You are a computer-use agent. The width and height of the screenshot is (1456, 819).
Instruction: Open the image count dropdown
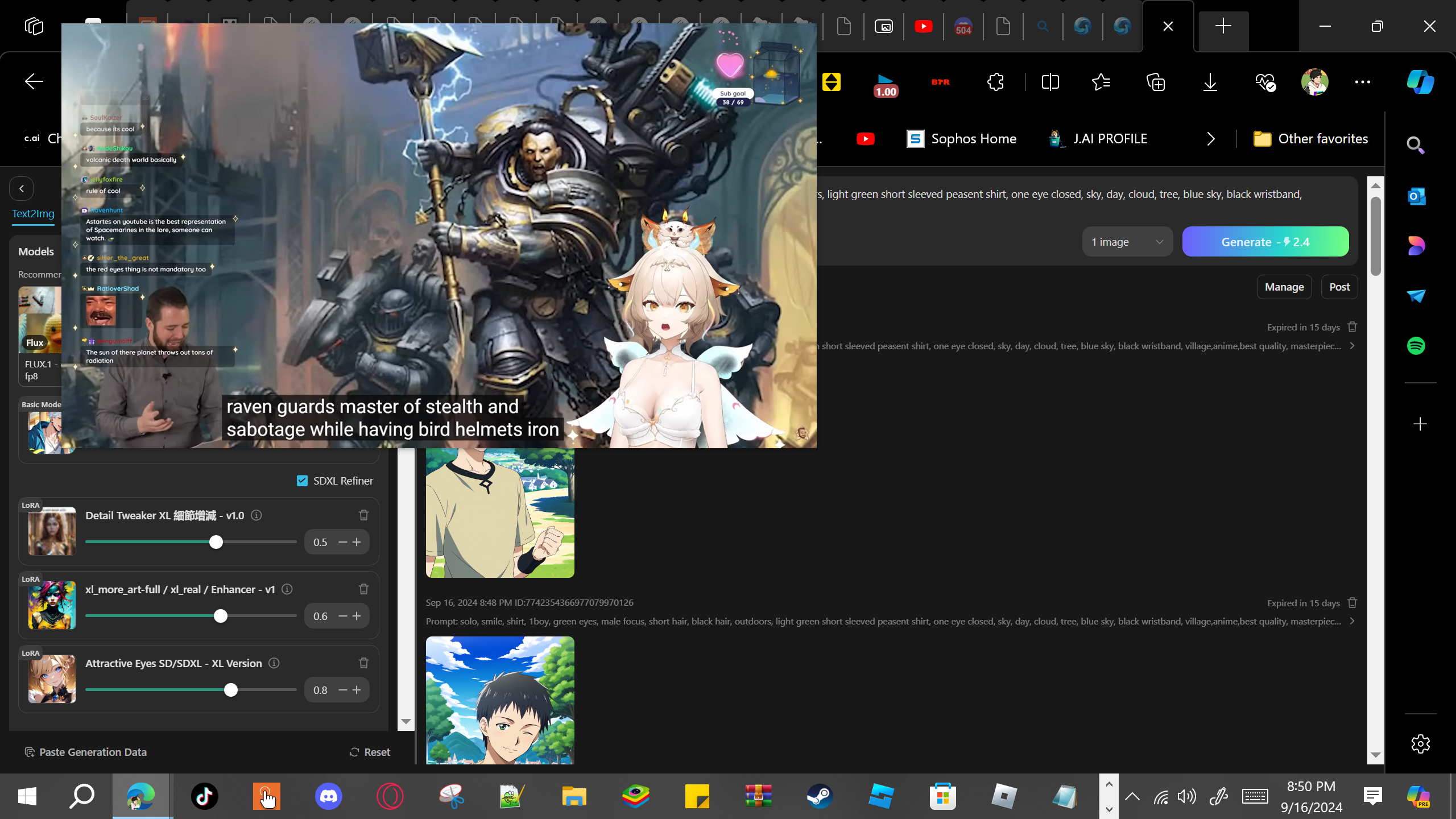[1127, 242]
